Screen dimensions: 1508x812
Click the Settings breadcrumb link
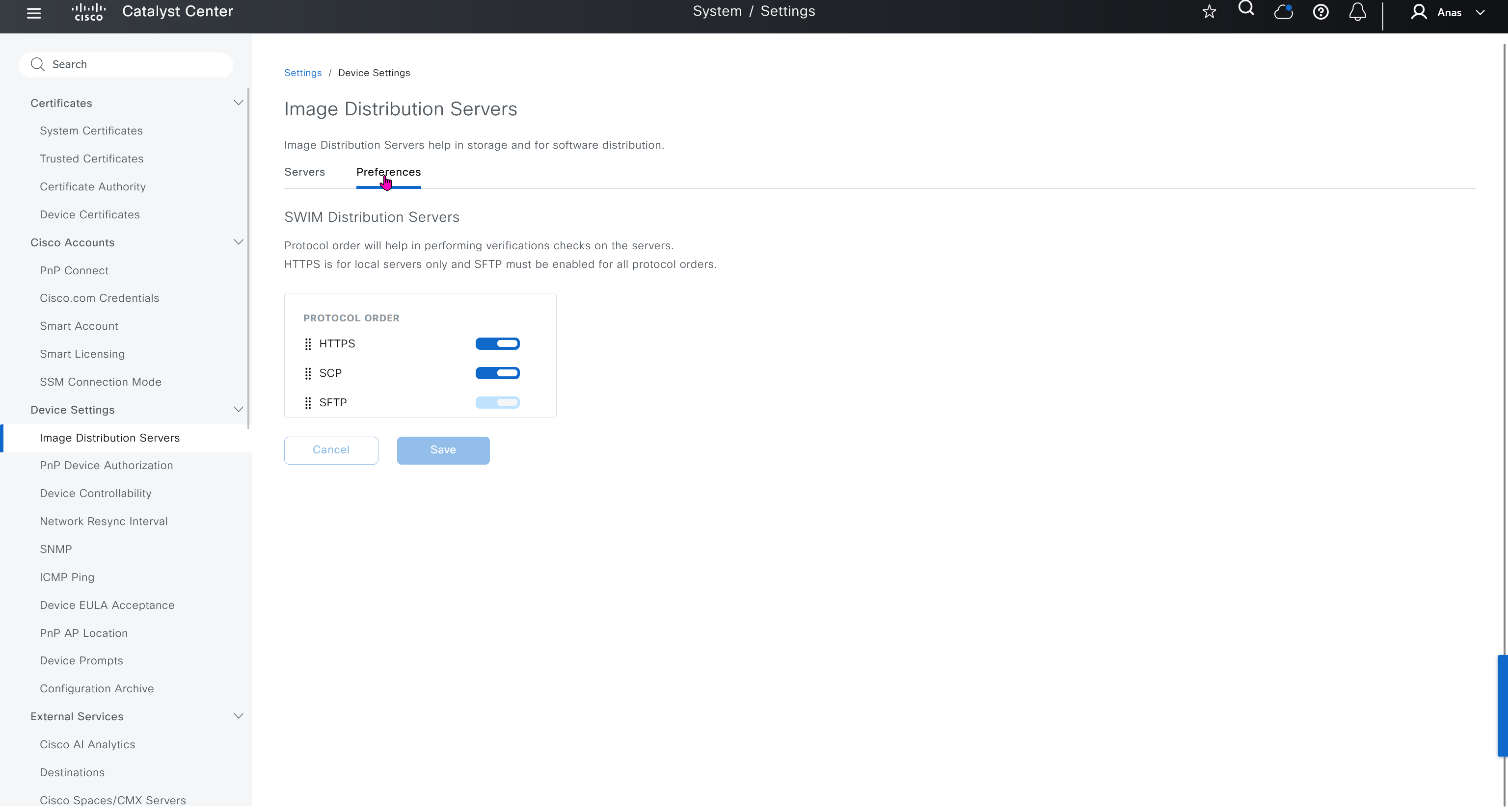303,73
